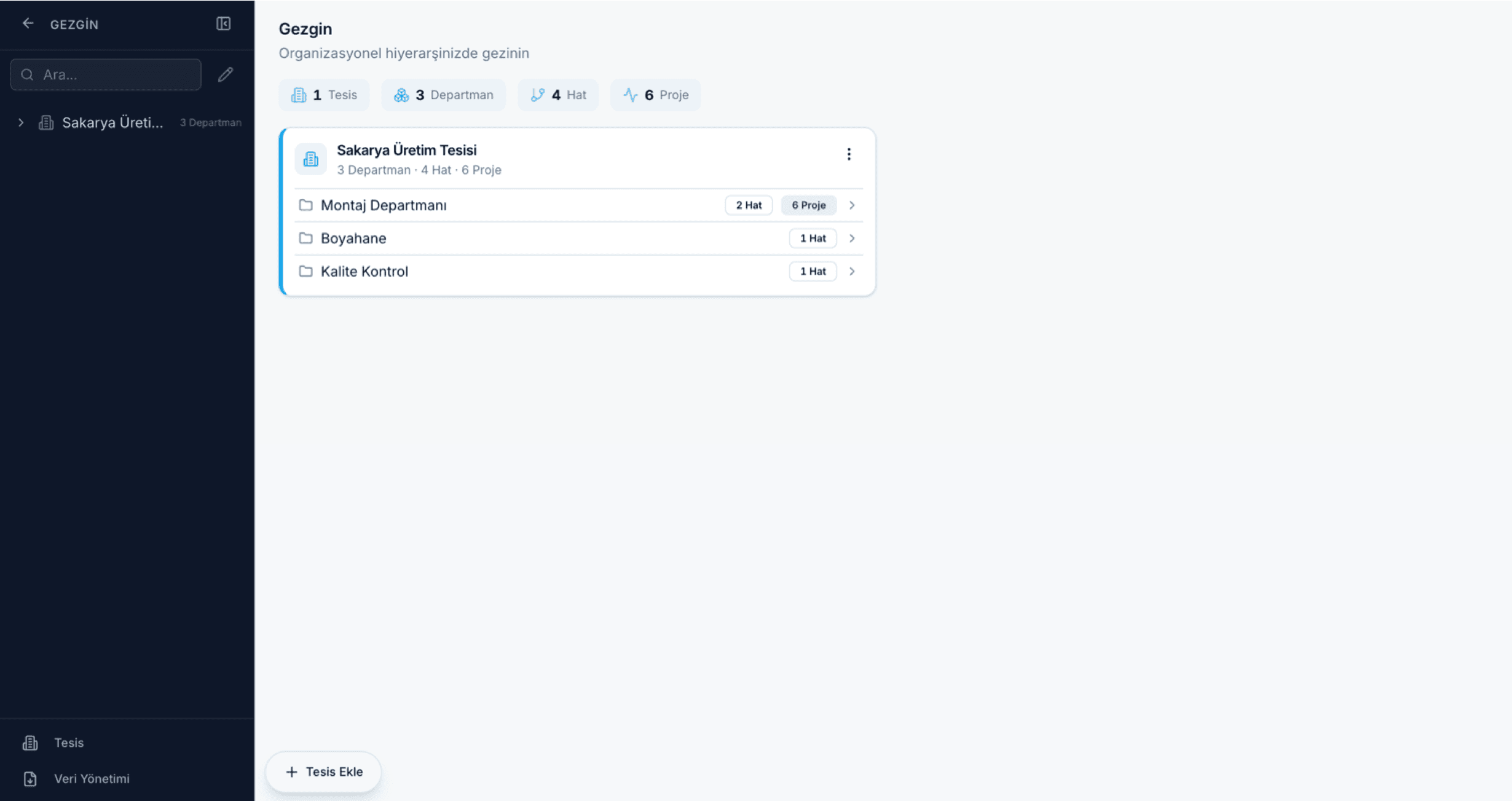Screen dimensions: 1512x801
Task: Click the 2 Hat badge
Action: click(x=749, y=205)
